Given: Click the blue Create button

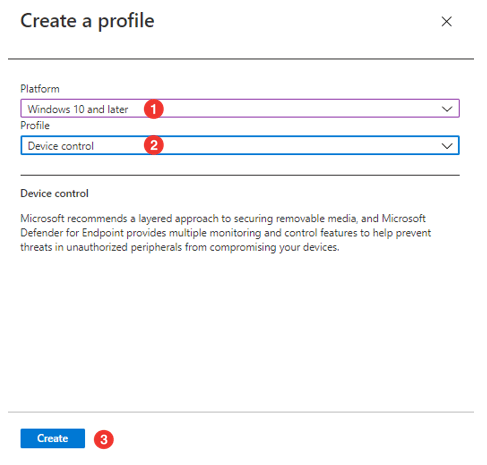Looking at the screenshot, I should click(x=53, y=438).
